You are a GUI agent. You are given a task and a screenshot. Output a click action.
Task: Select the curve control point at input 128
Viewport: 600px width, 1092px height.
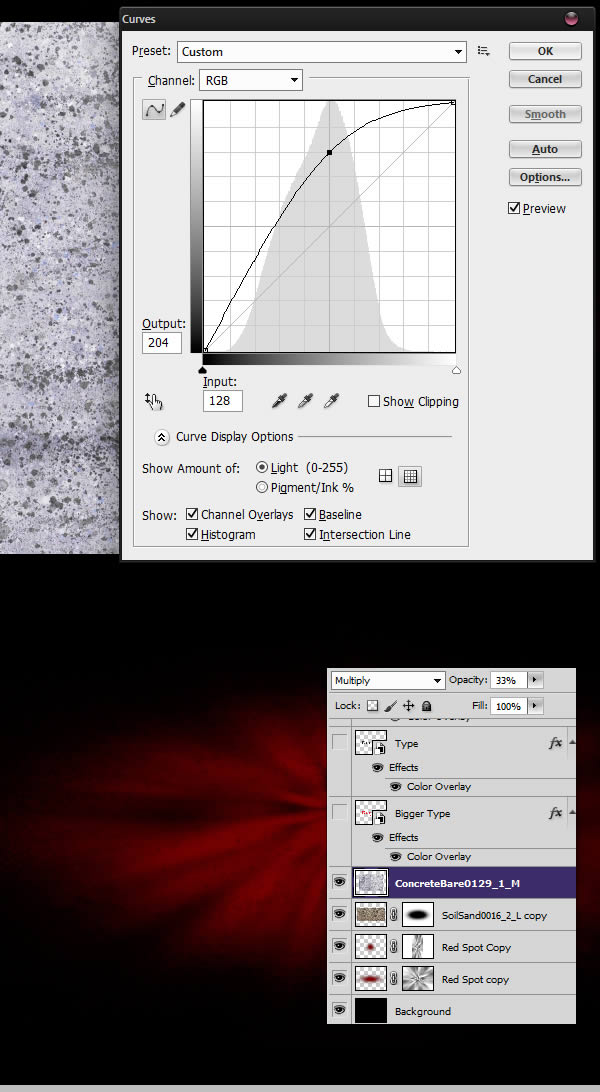tap(329, 152)
